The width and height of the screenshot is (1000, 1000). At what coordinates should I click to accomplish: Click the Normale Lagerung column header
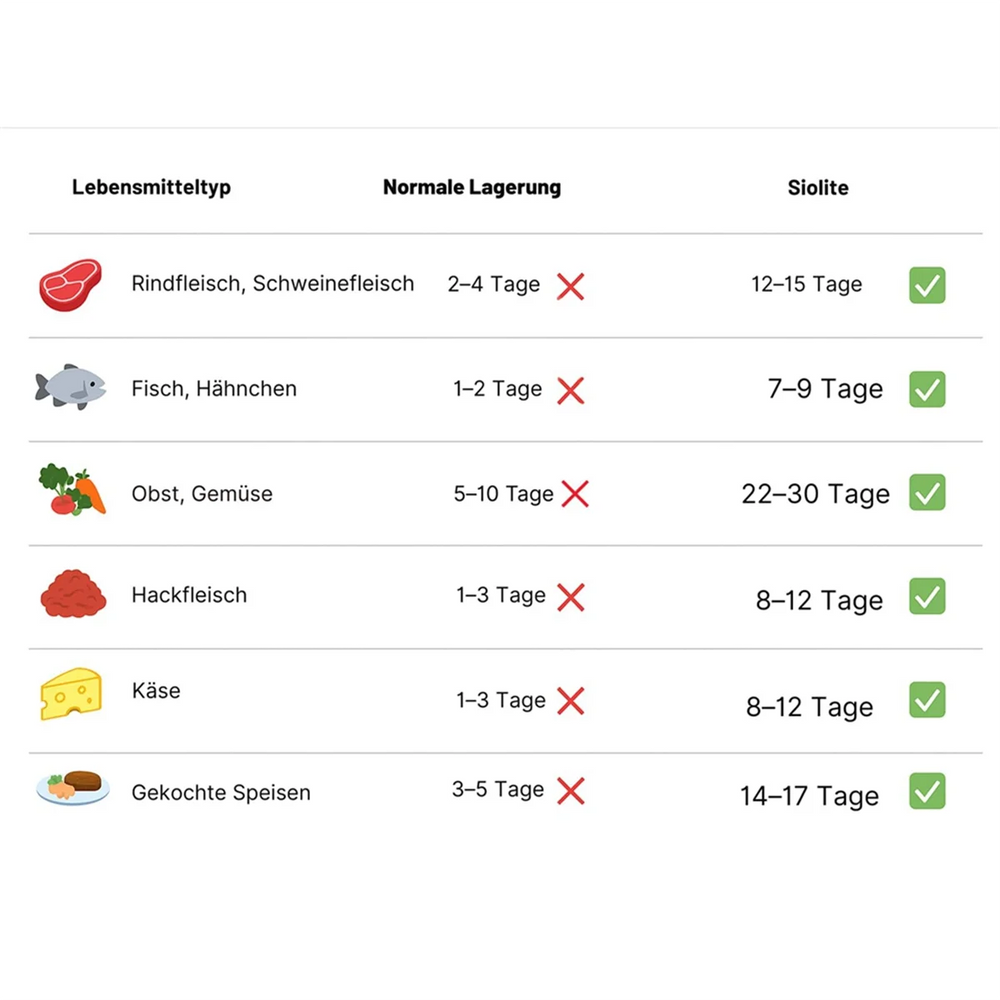(472, 187)
